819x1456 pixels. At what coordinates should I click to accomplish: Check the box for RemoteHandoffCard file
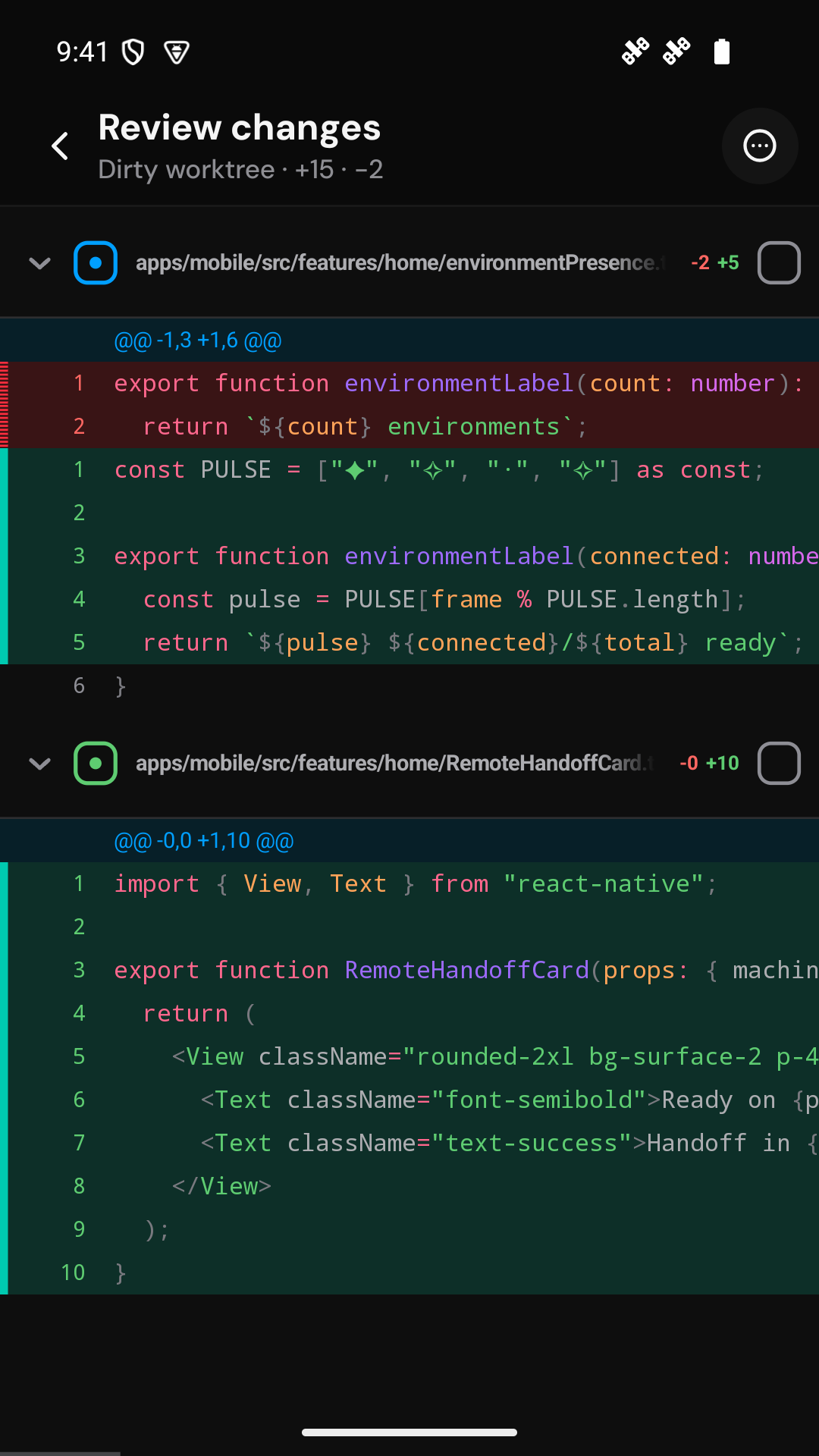[779, 763]
